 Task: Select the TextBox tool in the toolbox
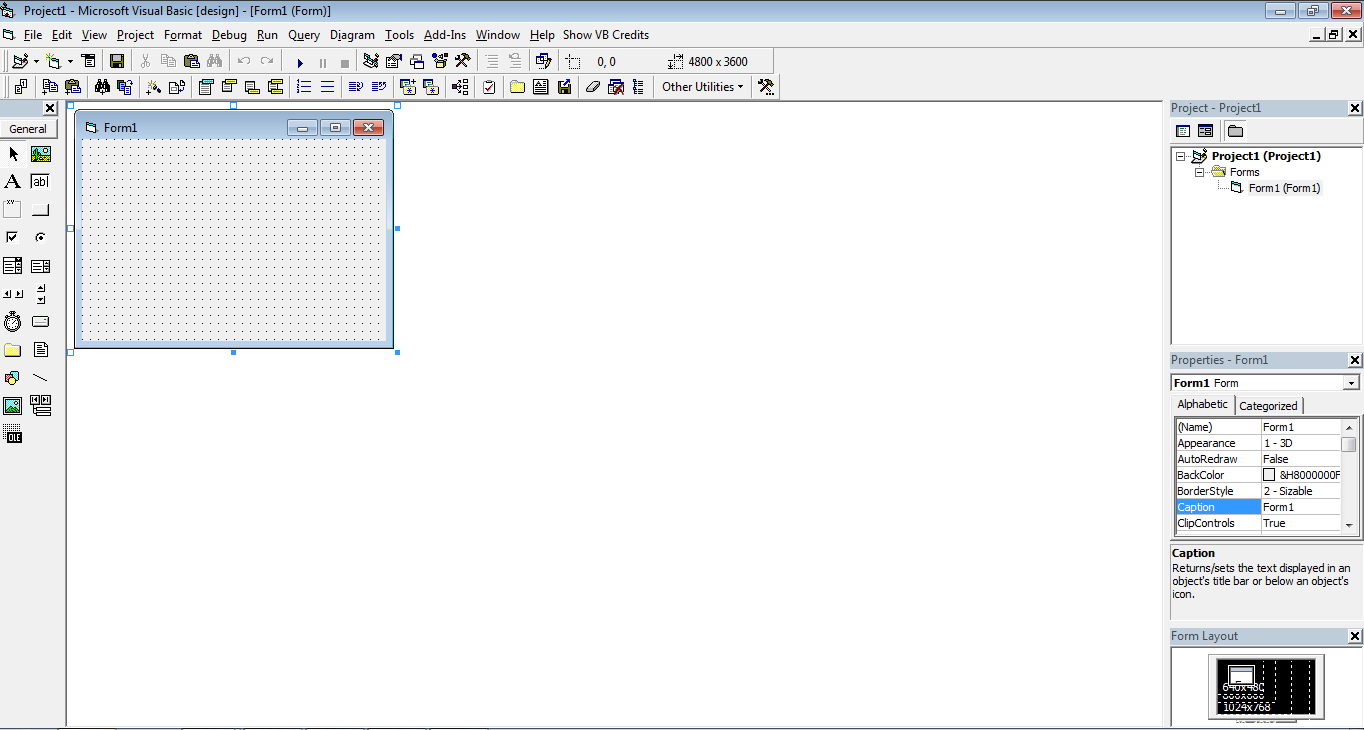(x=40, y=181)
